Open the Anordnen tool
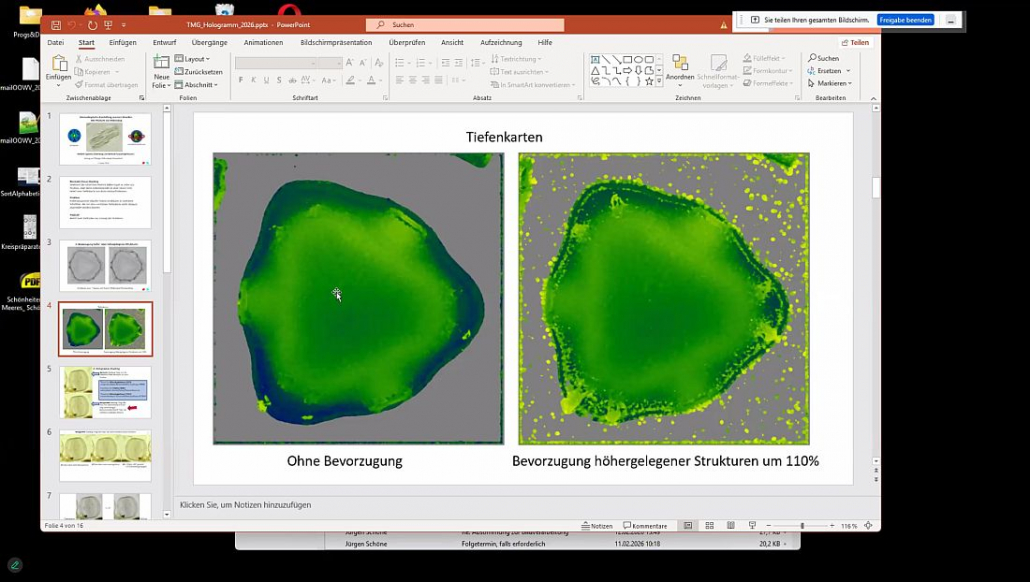The image size is (1030, 582). 680,66
